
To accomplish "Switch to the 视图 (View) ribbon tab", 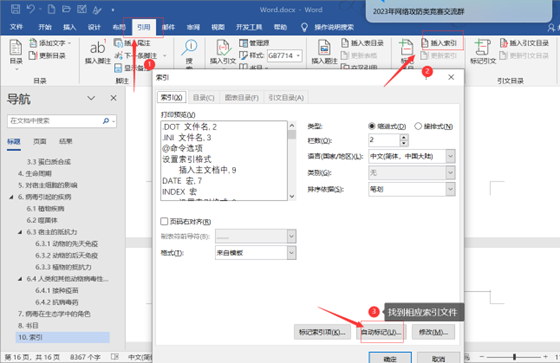I will click(218, 27).
